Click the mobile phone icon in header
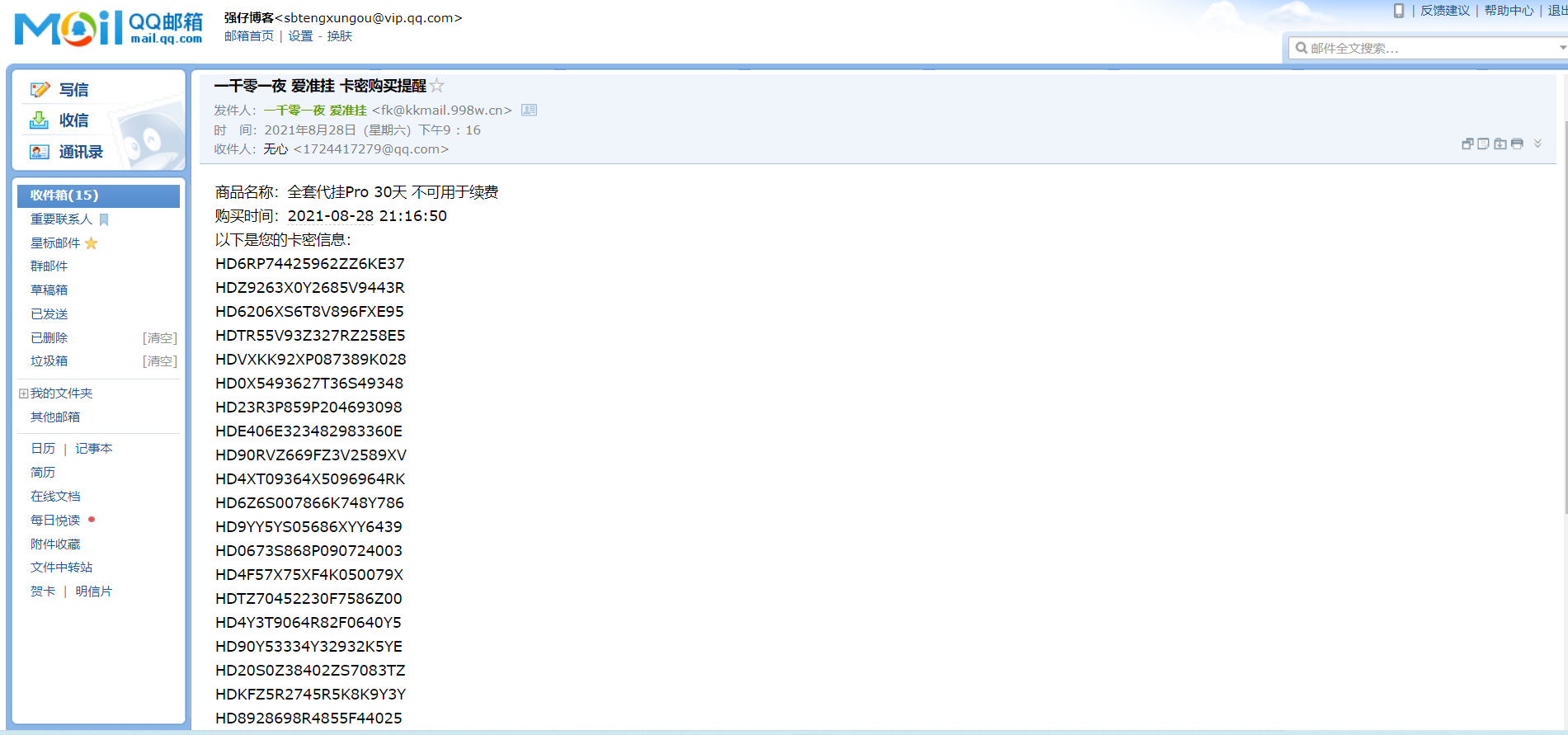The image size is (1568, 735). 1399,11
